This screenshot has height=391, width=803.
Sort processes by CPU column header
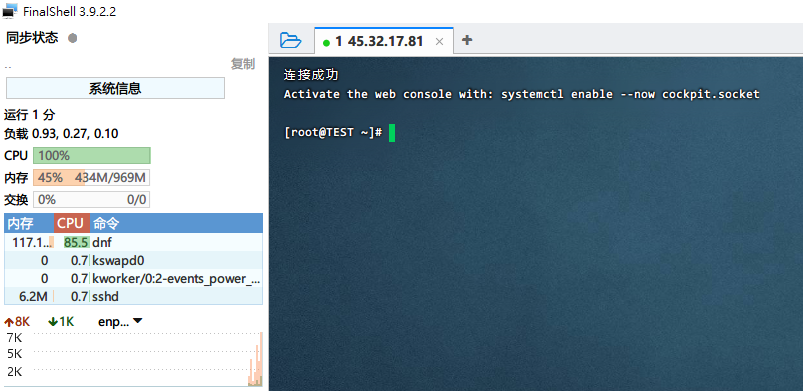[72, 223]
